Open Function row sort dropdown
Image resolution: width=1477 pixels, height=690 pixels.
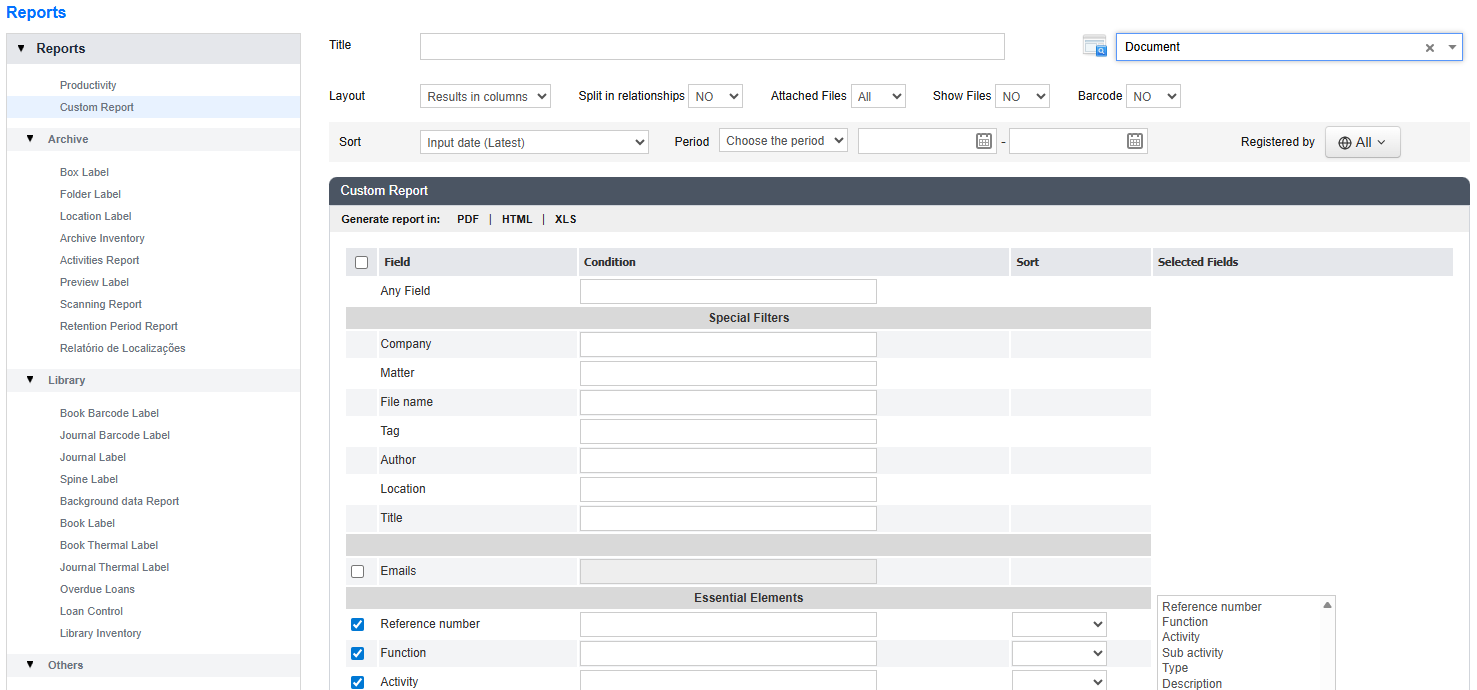click(1059, 653)
